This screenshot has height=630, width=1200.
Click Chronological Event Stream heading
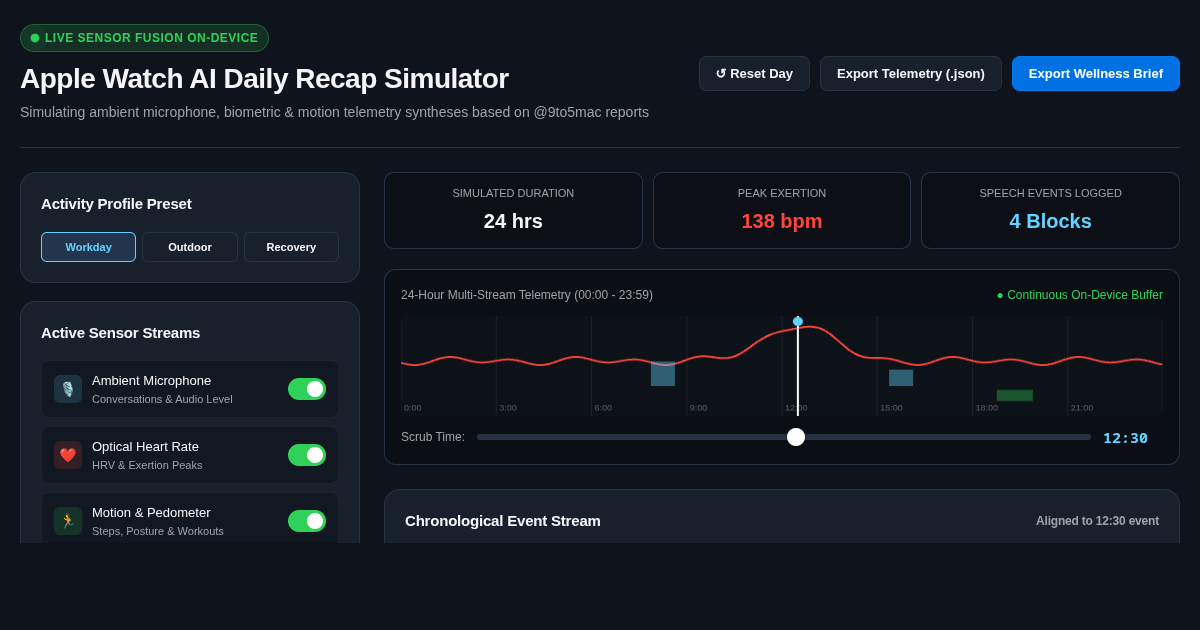click(x=503, y=521)
